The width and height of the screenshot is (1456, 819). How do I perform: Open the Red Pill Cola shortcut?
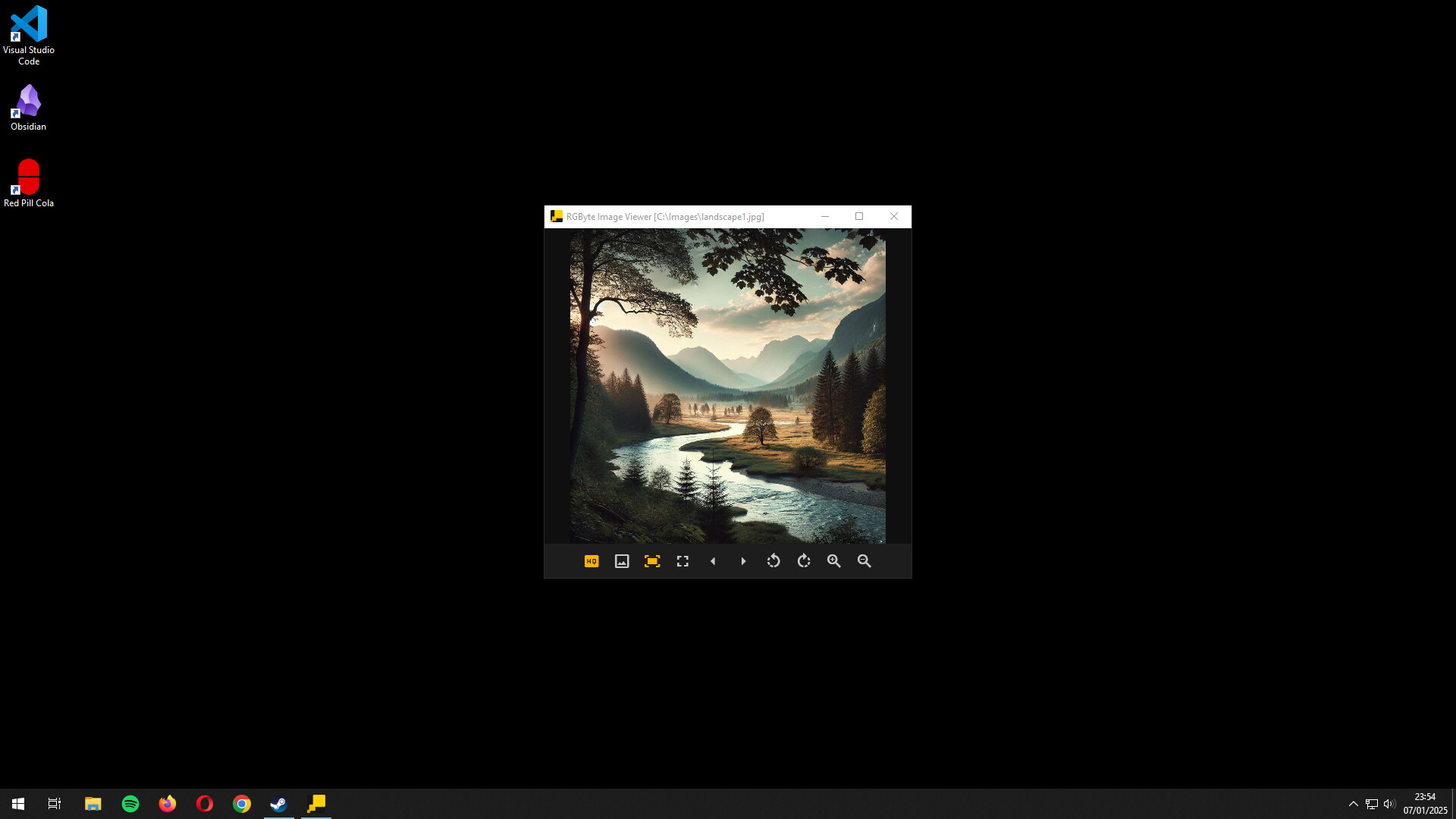click(x=28, y=176)
